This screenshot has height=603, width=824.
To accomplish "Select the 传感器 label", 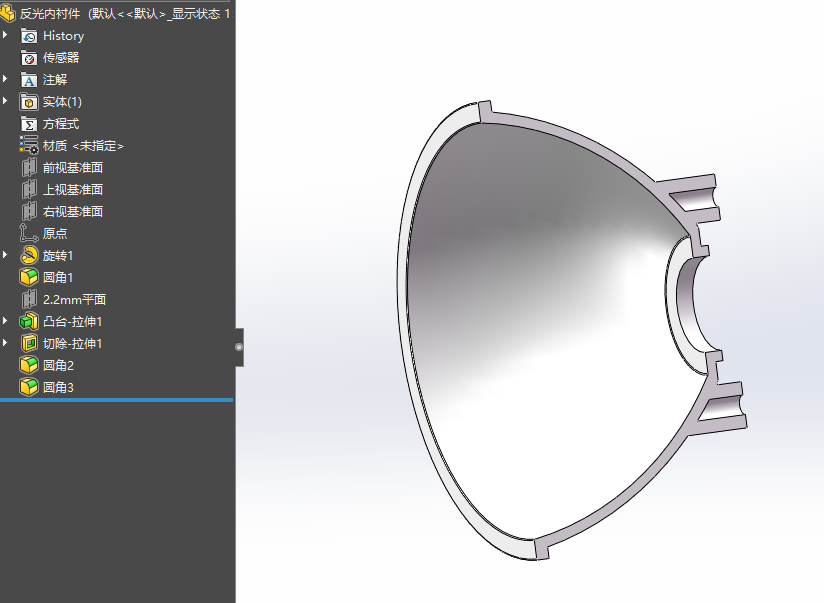I will [61, 58].
